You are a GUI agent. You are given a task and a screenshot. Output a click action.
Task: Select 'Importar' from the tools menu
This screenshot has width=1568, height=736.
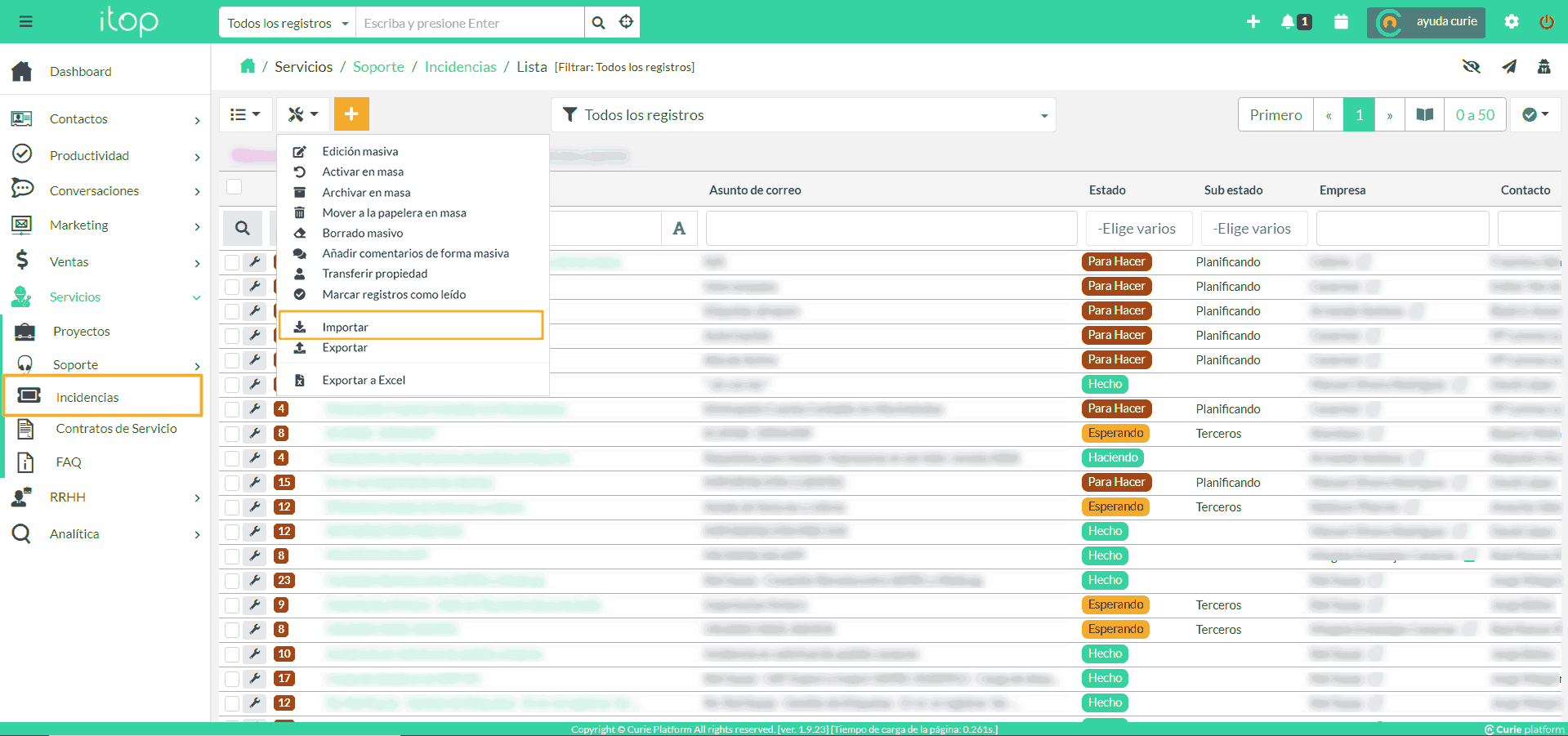345,327
